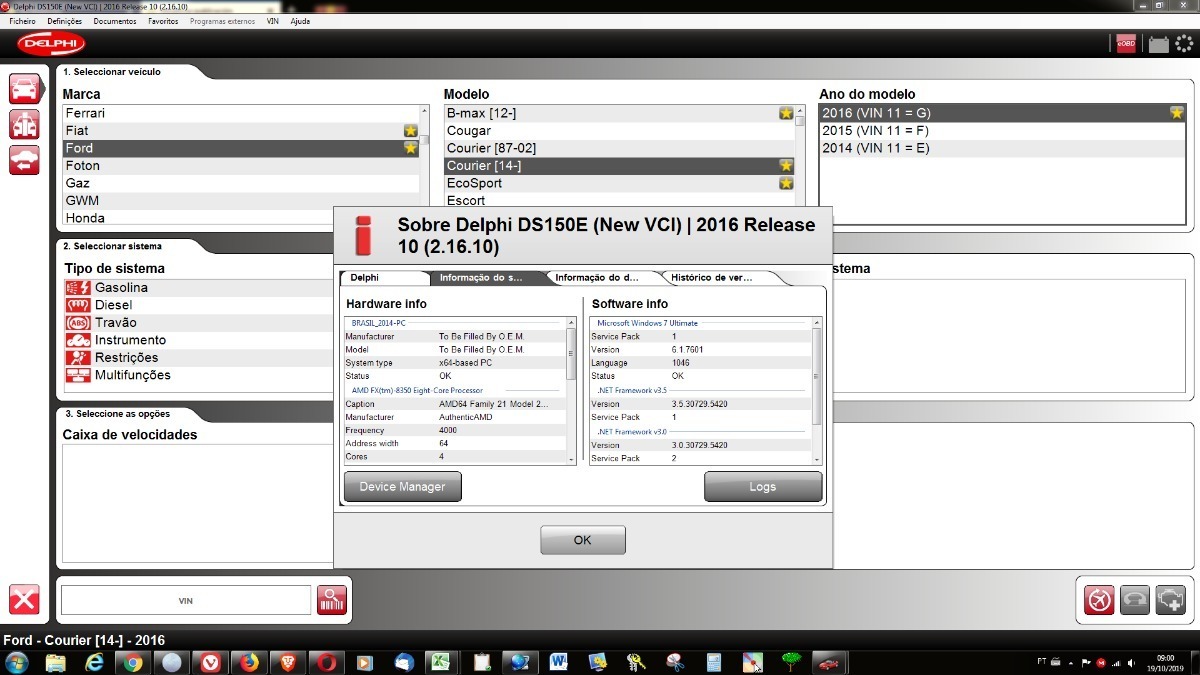Image resolution: width=1200 pixels, height=675 pixels.
Task: Select Honda in Marca list
Action: 242,218
